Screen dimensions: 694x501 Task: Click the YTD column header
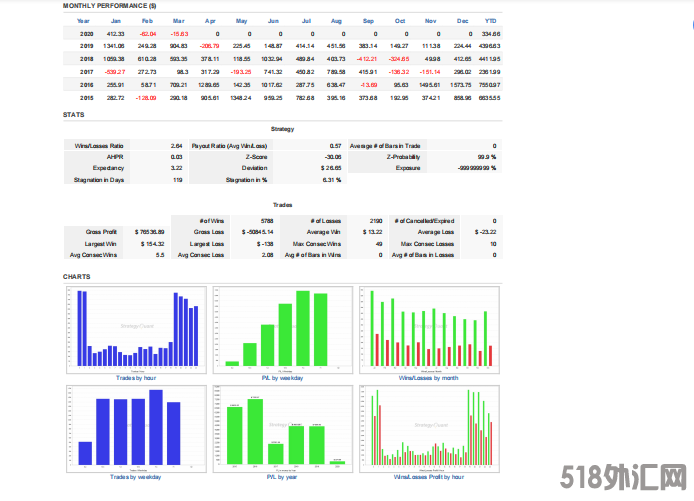coord(491,20)
